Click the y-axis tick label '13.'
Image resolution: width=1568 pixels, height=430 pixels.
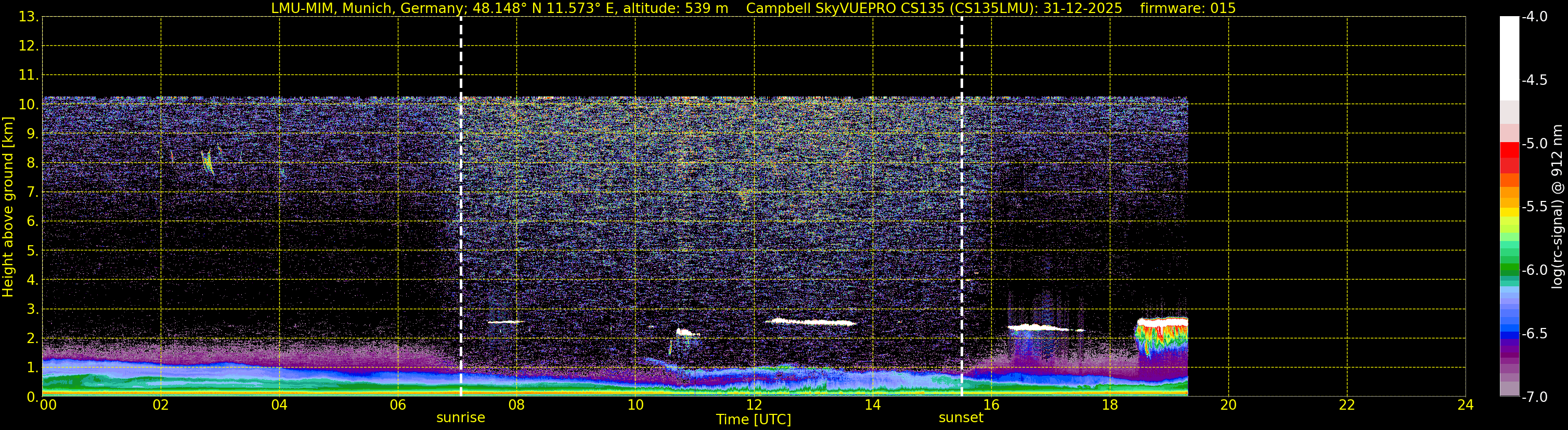[x=29, y=17]
